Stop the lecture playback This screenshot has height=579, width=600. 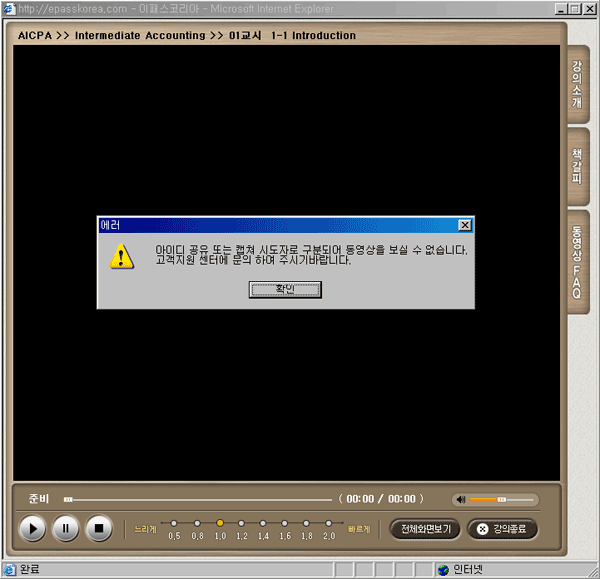tap(98, 528)
